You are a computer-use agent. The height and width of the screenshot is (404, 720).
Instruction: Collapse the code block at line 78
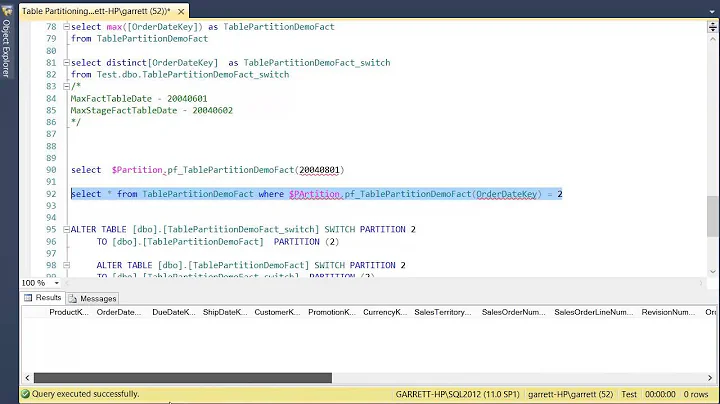pos(65,26)
